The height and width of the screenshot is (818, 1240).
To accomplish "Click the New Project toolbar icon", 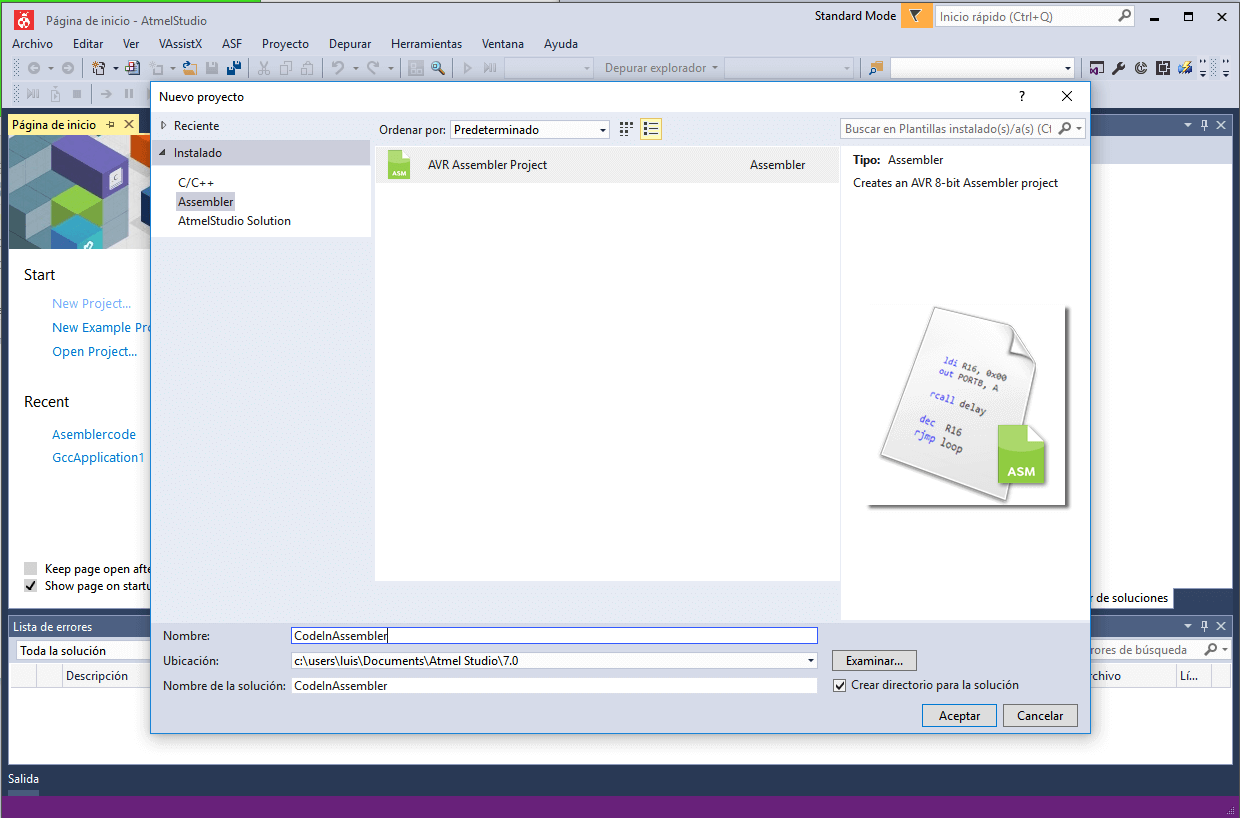I will tap(99, 68).
